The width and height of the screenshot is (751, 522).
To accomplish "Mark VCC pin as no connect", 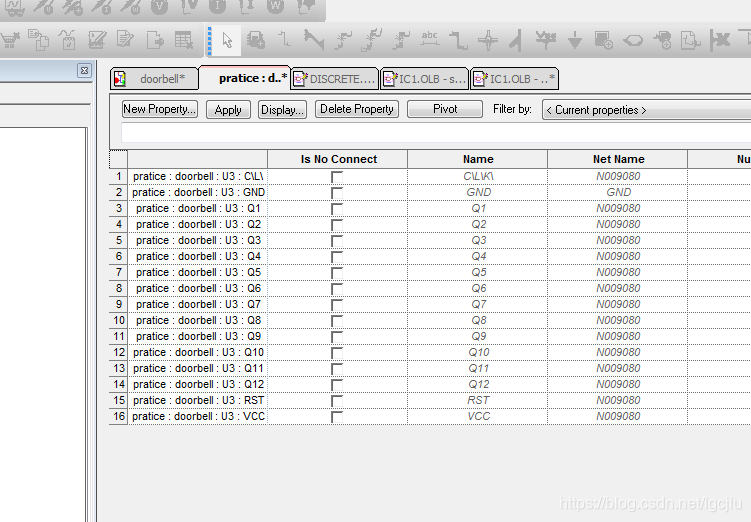I will click(x=337, y=417).
